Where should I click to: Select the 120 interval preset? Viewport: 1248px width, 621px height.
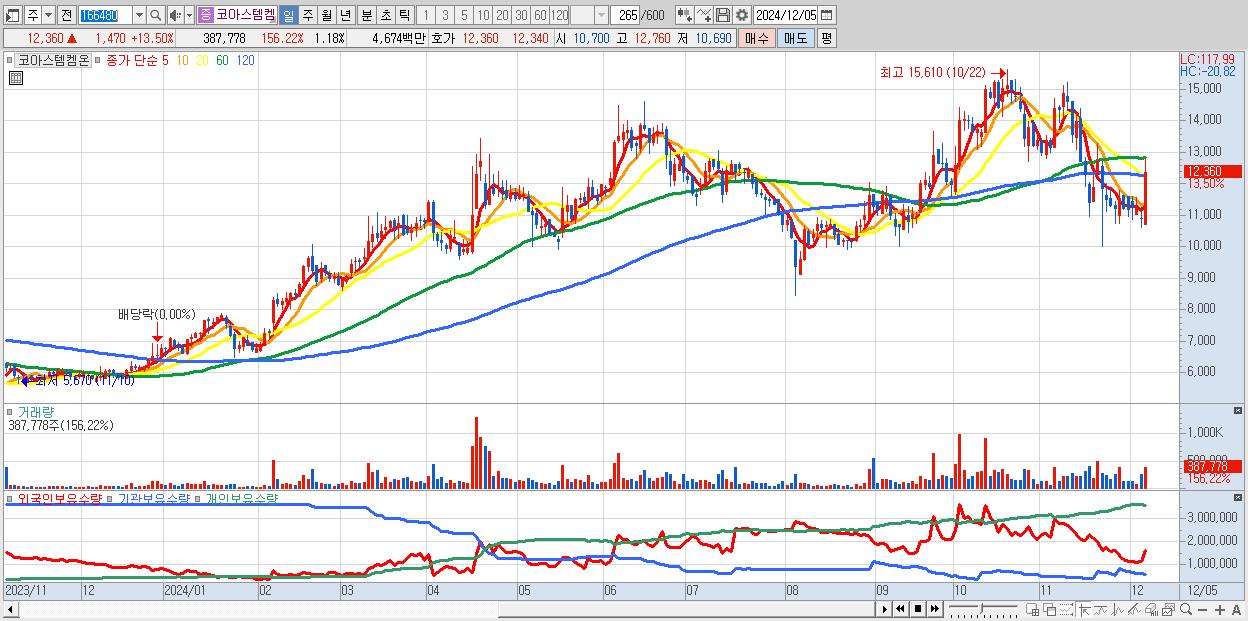point(559,16)
